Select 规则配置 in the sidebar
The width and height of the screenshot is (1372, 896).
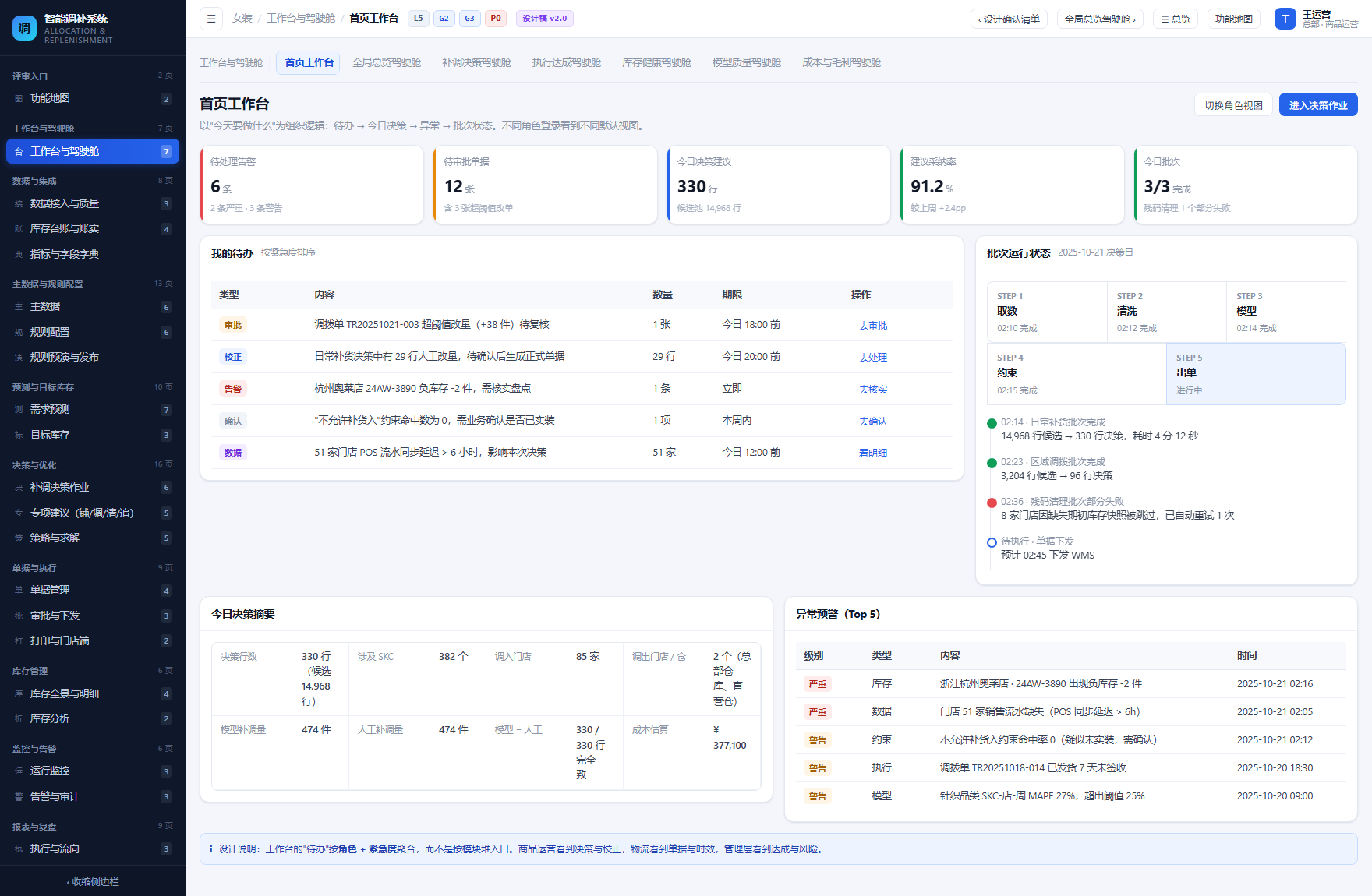pos(93,332)
